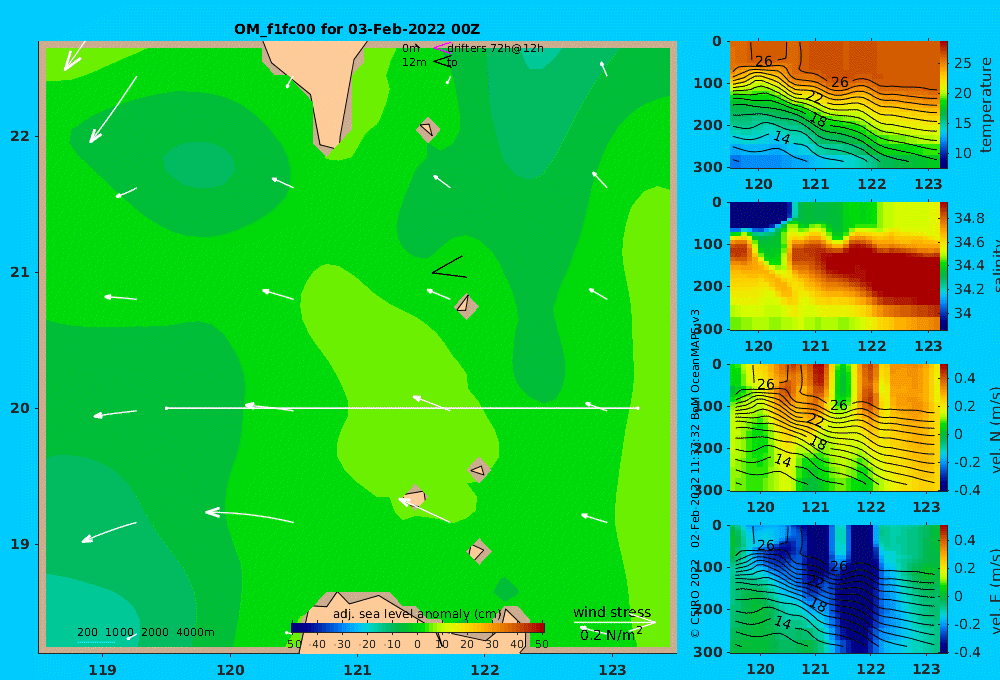1000x680 pixels.
Task: Click the small island marker just below latitude 22
Action: point(428,130)
